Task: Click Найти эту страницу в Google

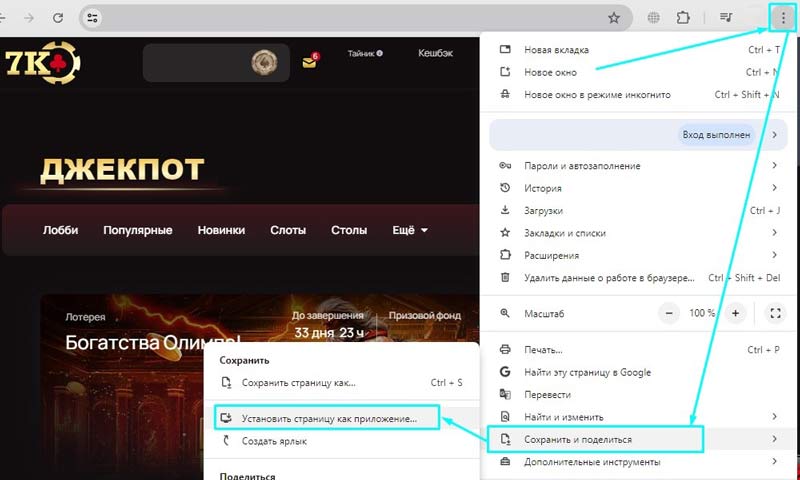Action: coord(638,372)
